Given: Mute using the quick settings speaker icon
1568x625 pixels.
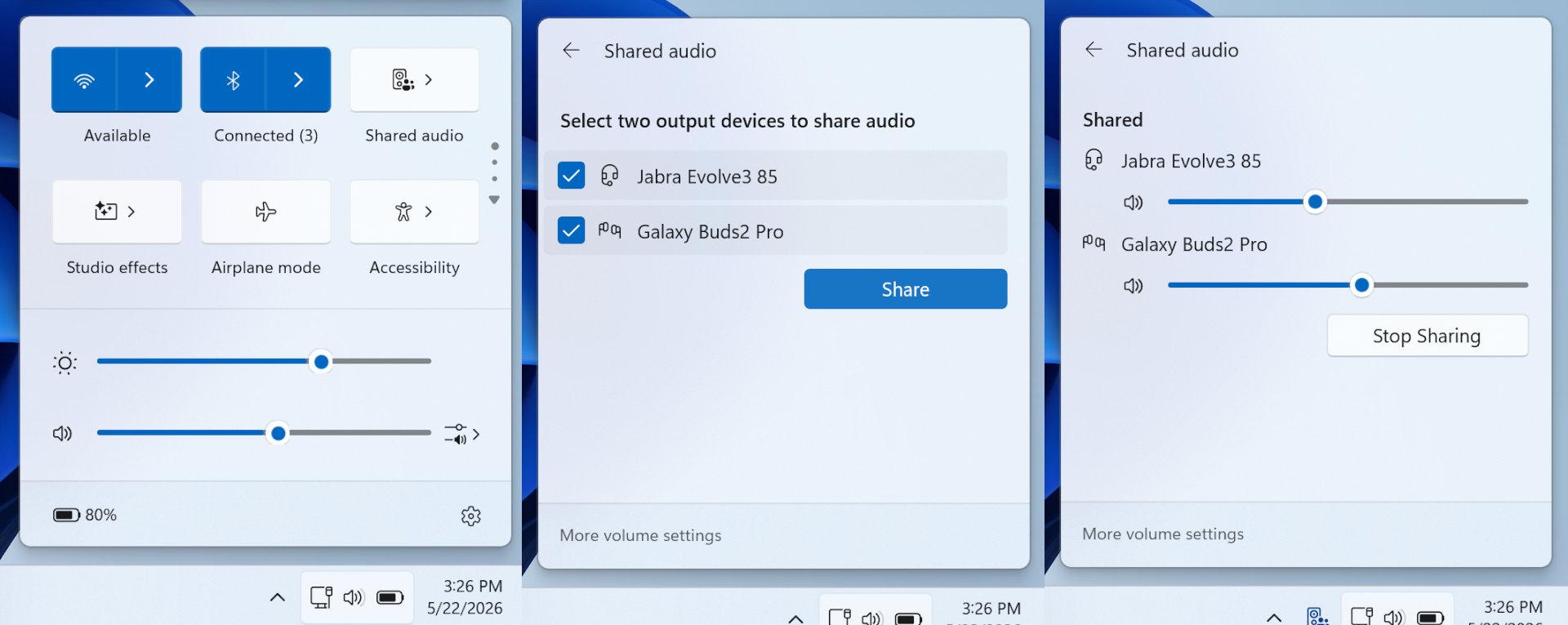Looking at the screenshot, I should 62,433.
